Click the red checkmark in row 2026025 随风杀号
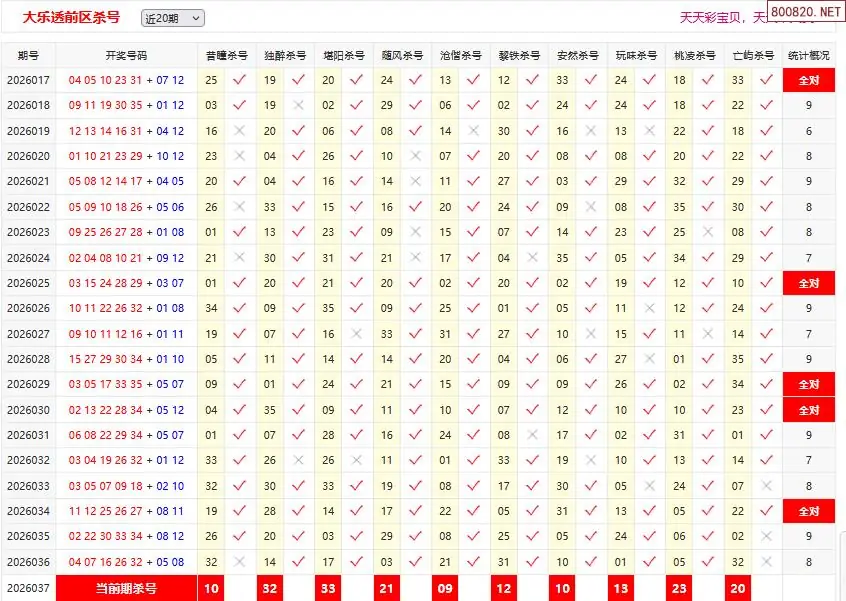This screenshot has width=846, height=601. (x=415, y=283)
